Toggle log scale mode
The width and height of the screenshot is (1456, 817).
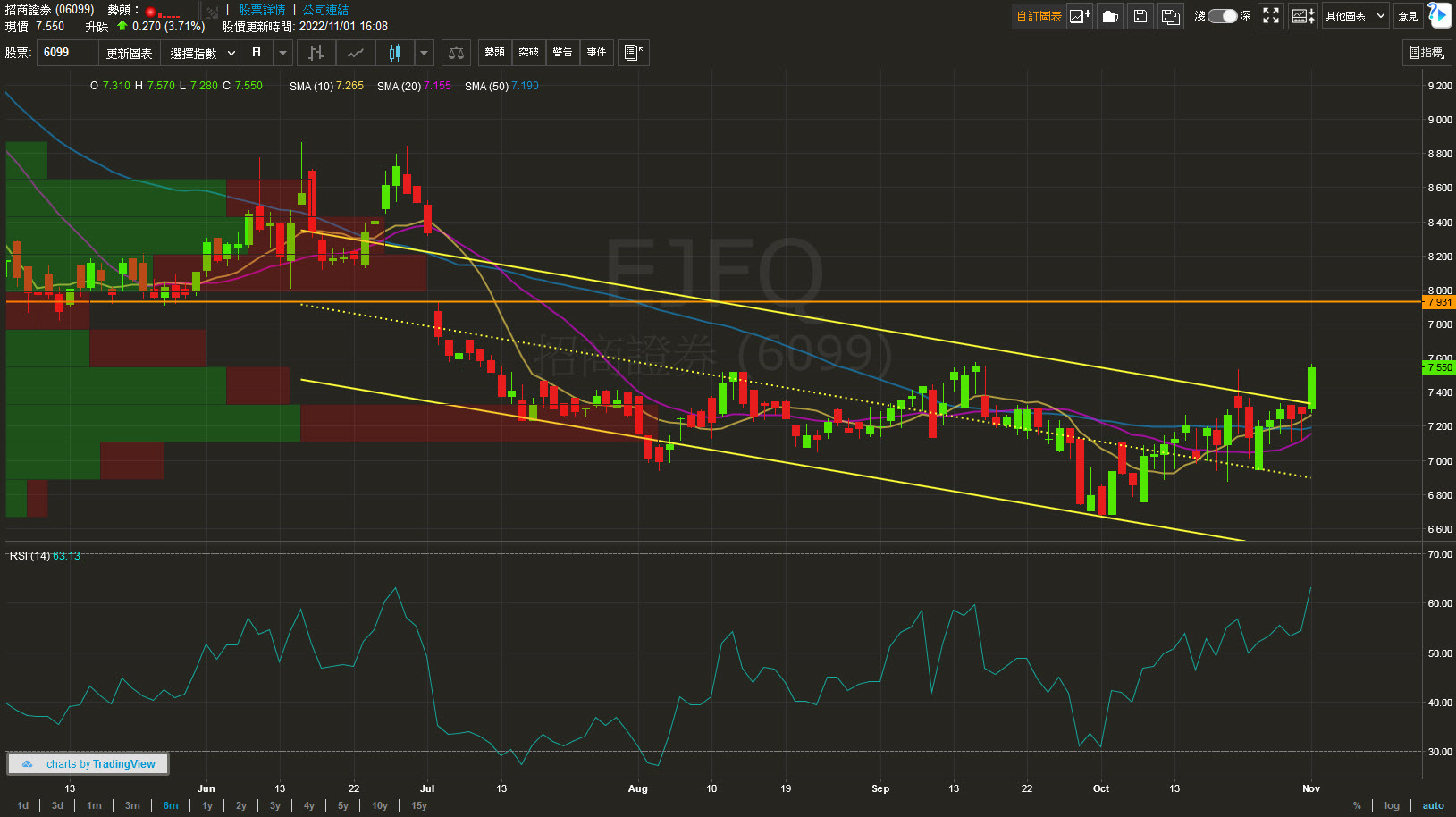1392,805
